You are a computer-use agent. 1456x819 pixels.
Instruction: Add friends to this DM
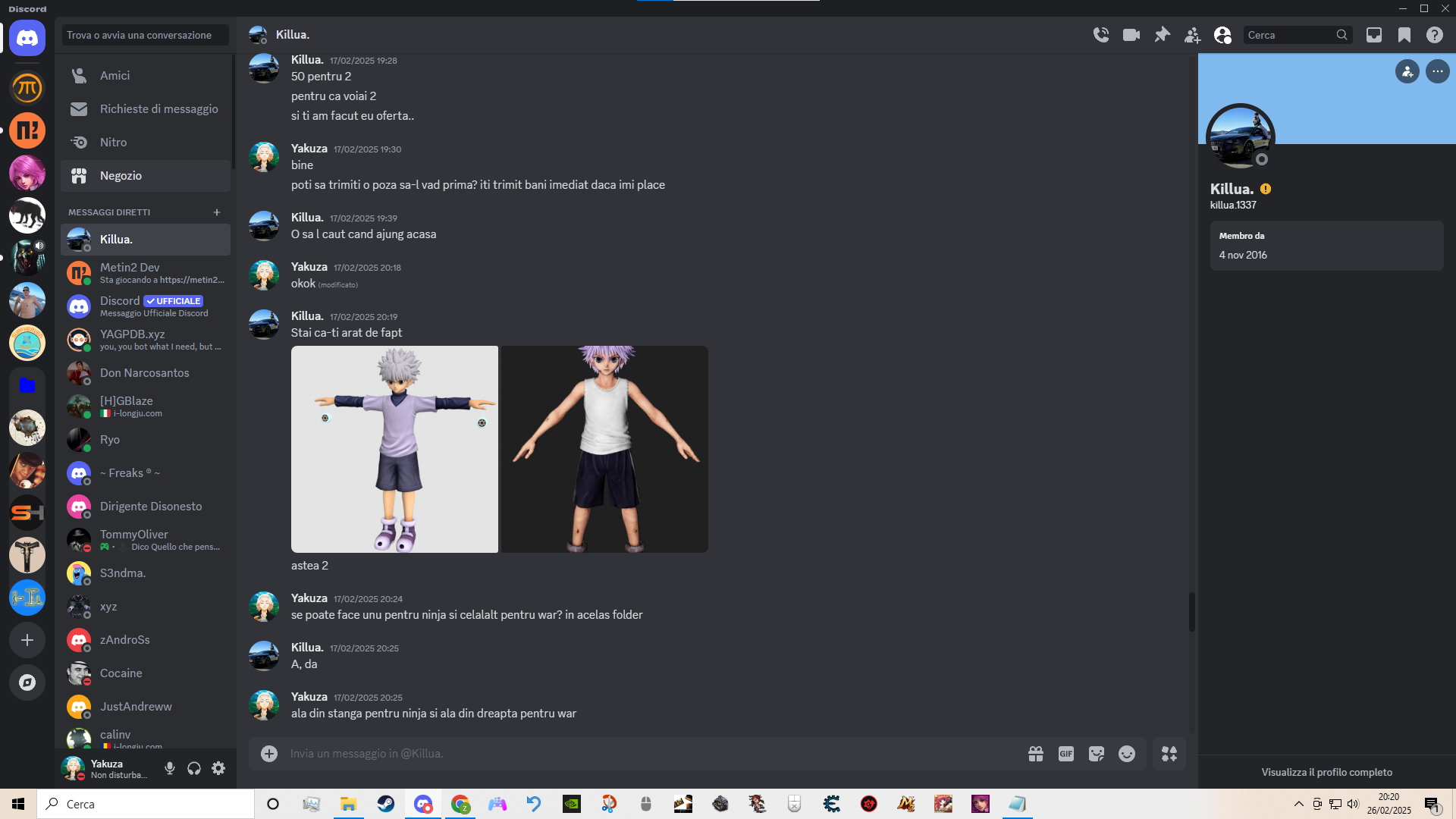(x=1192, y=35)
